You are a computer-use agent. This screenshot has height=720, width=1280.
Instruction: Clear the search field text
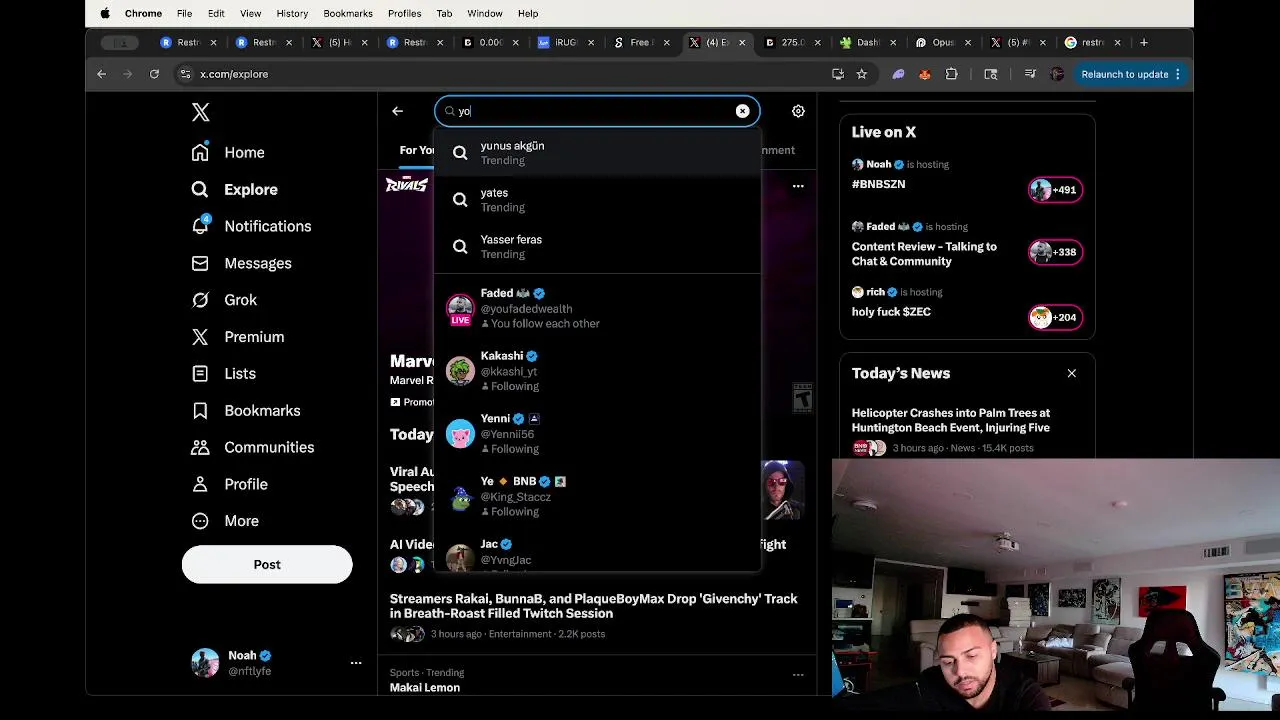tap(742, 111)
